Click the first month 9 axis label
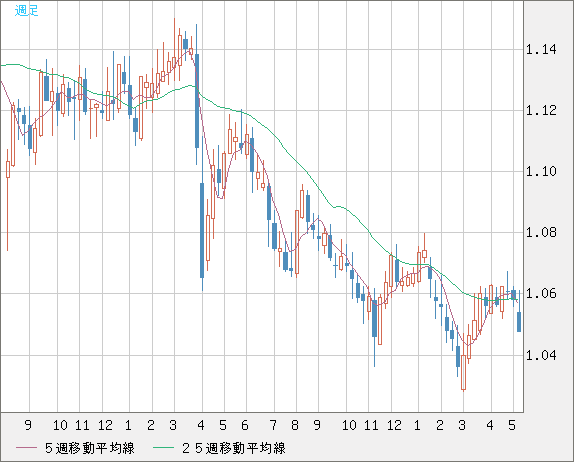Screen dimensions: 574x462 28,425
